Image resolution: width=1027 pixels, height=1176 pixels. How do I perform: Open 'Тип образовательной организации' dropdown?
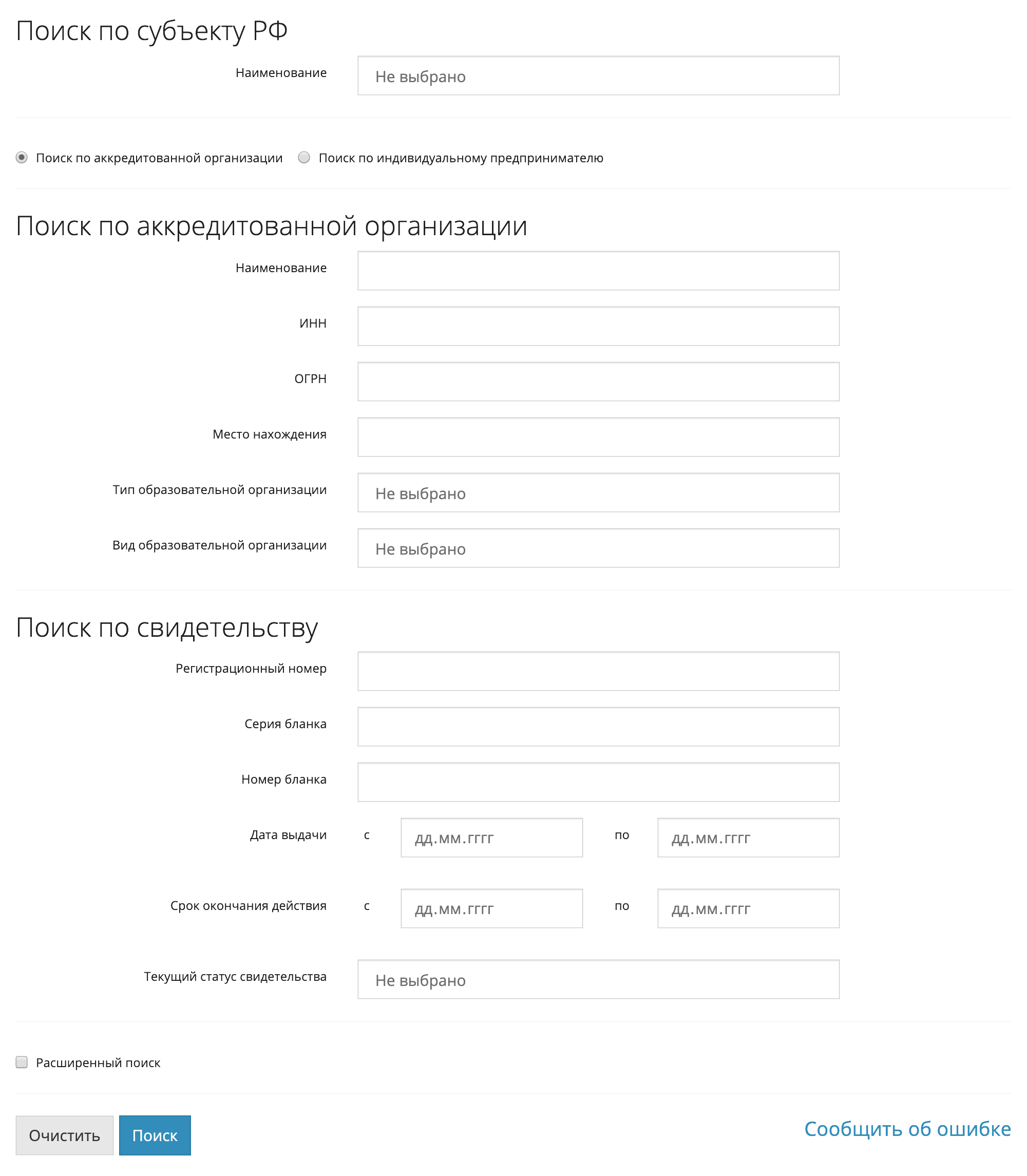598,493
